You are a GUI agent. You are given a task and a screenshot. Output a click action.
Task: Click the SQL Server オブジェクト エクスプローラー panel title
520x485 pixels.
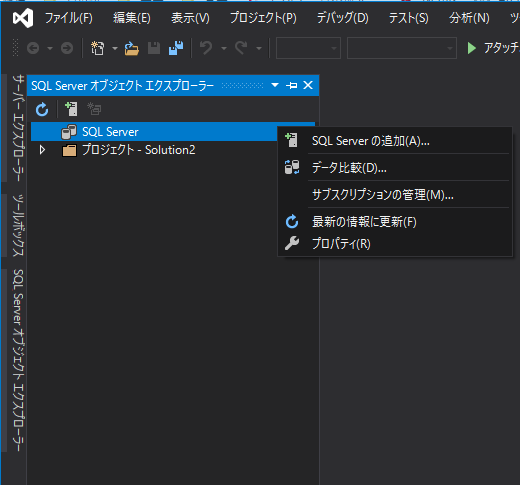pos(122,86)
